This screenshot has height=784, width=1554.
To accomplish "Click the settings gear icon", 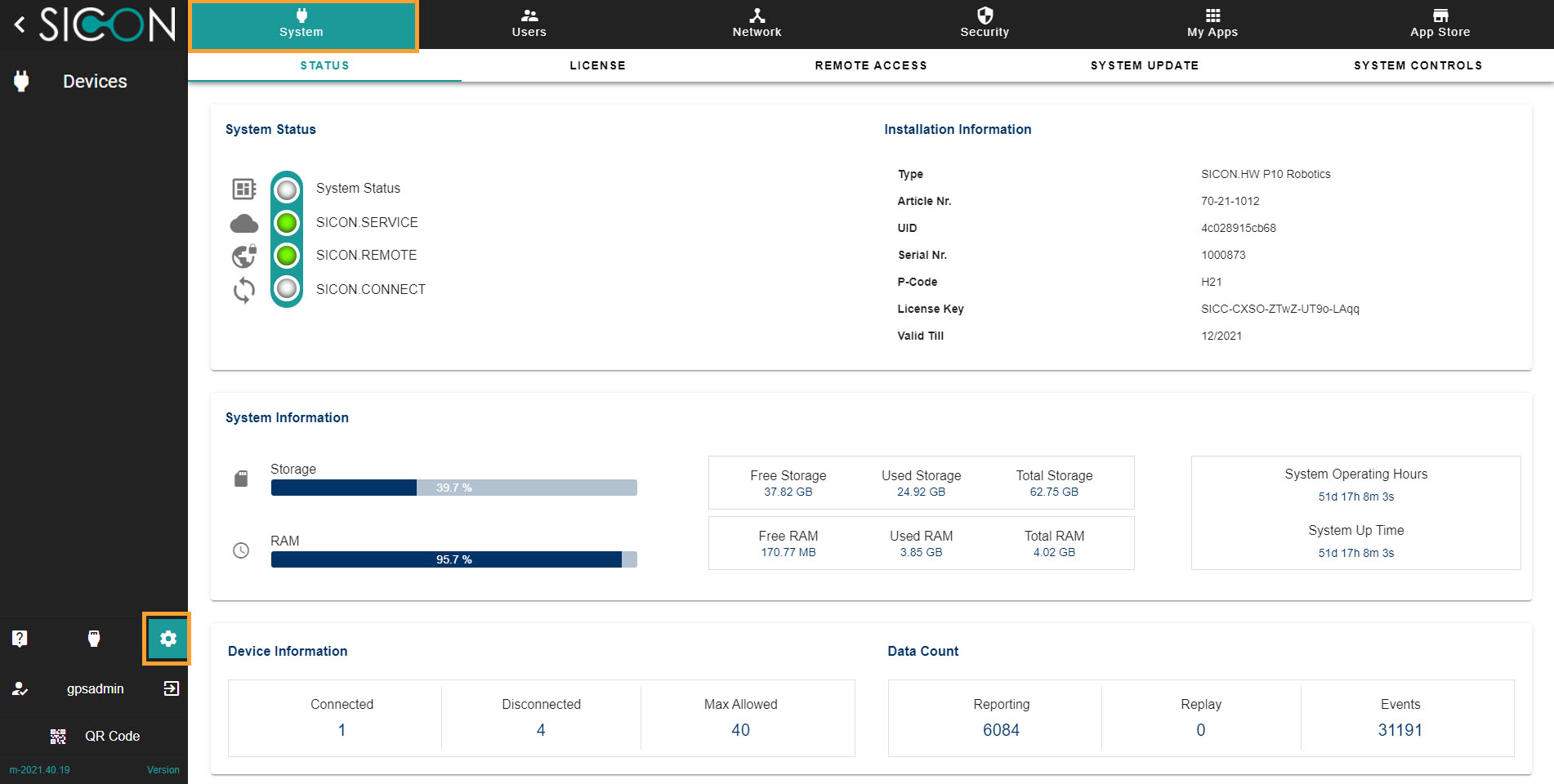I will [167, 639].
